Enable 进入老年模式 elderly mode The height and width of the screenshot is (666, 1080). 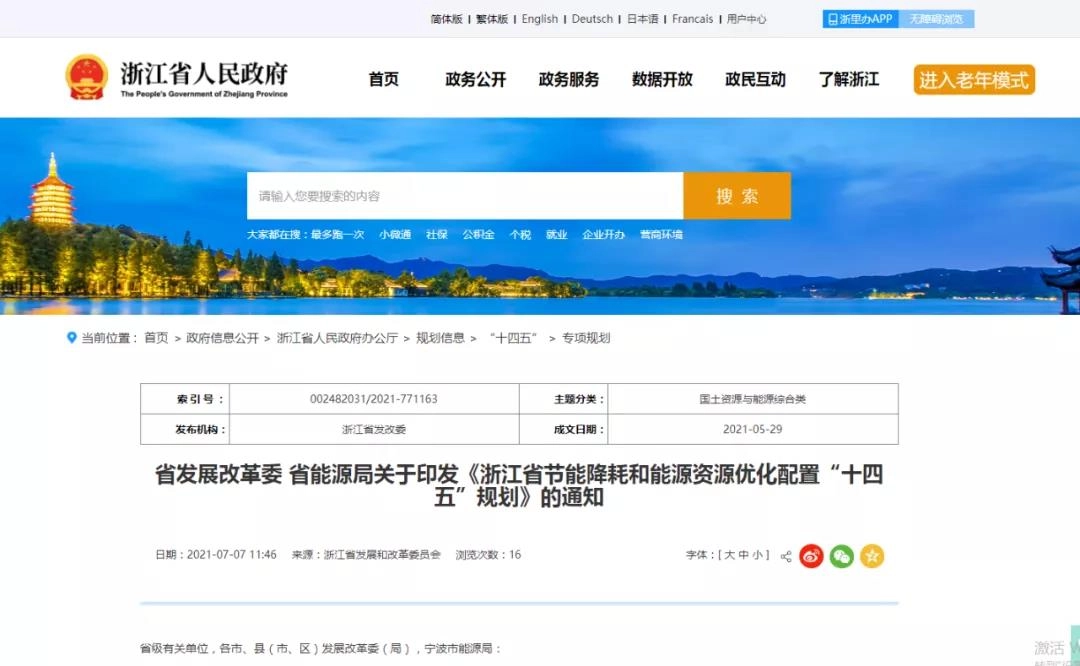[973, 80]
